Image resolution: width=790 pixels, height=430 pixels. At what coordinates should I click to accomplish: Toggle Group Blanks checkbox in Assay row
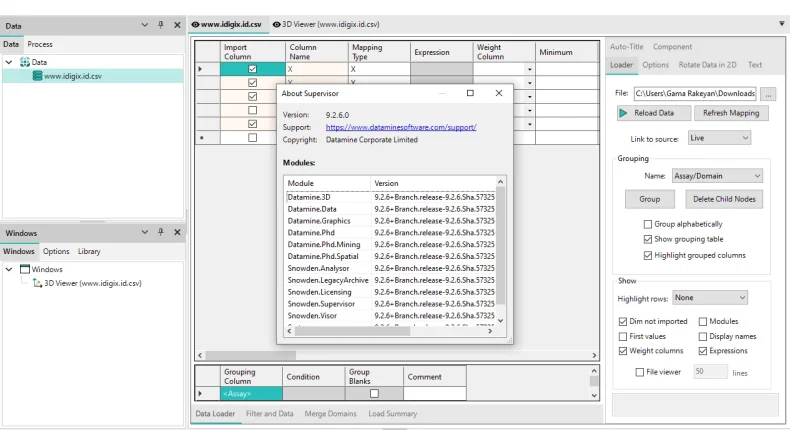click(374, 394)
